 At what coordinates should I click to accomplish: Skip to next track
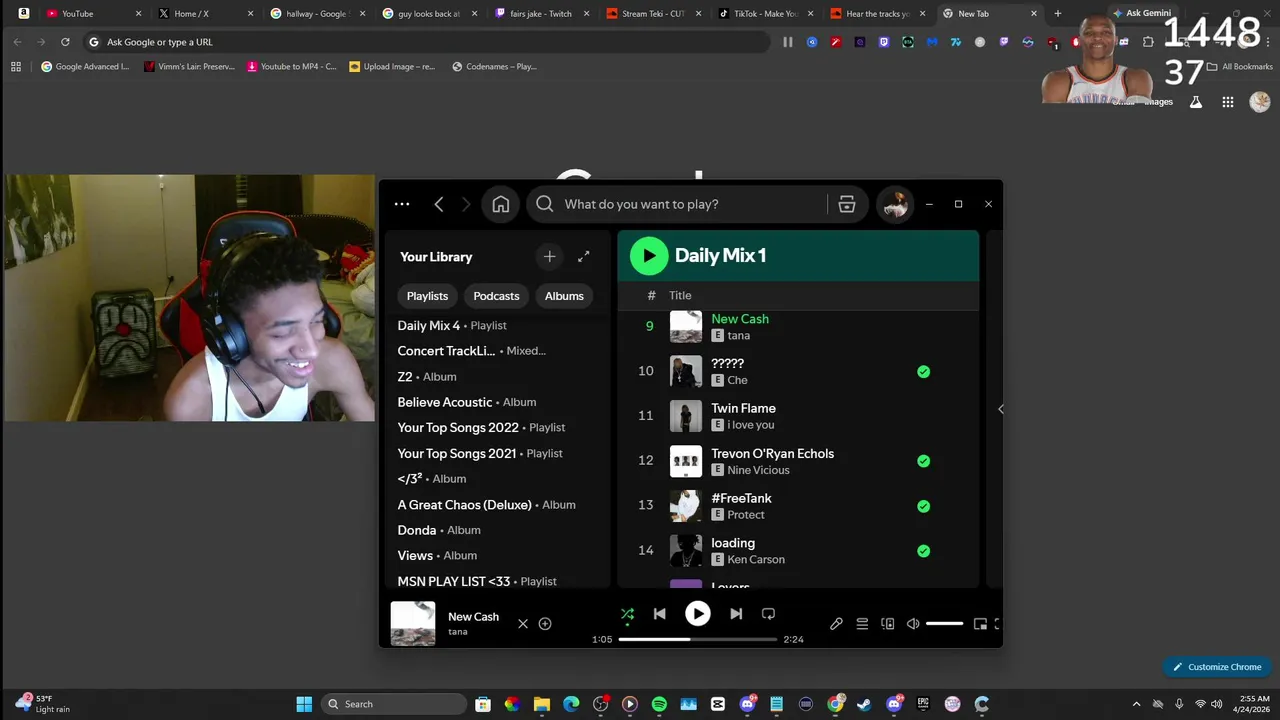[736, 614]
